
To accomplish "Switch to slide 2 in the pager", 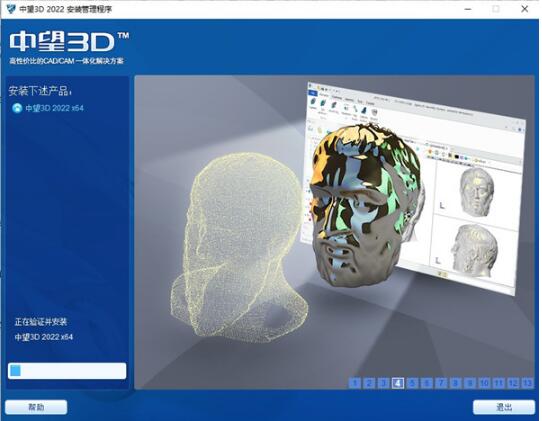I will pyautogui.click(x=369, y=383).
